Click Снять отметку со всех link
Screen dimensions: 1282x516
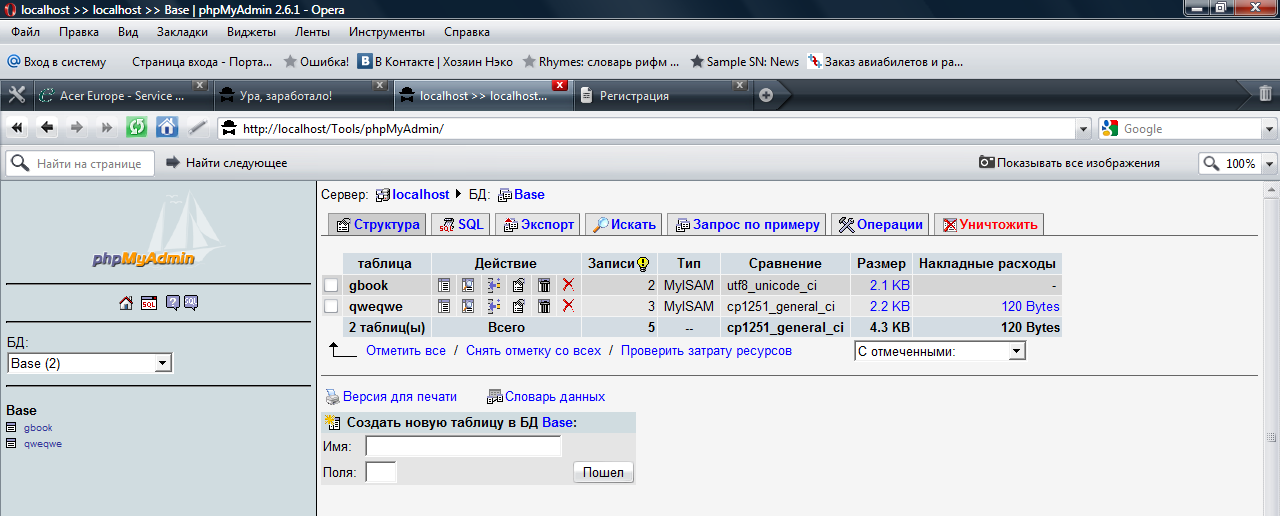pyautogui.click(x=534, y=351)
